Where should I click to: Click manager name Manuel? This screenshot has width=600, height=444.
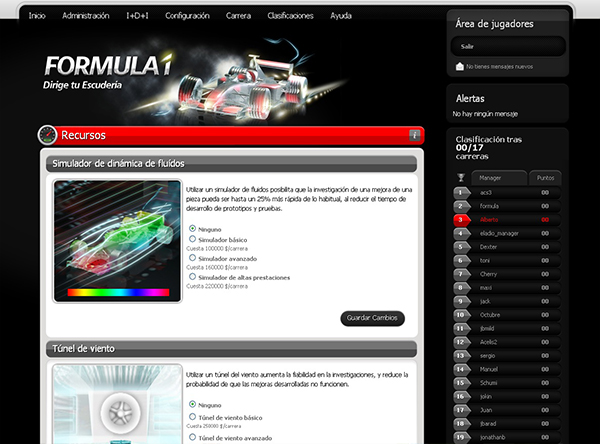(489, 369)
